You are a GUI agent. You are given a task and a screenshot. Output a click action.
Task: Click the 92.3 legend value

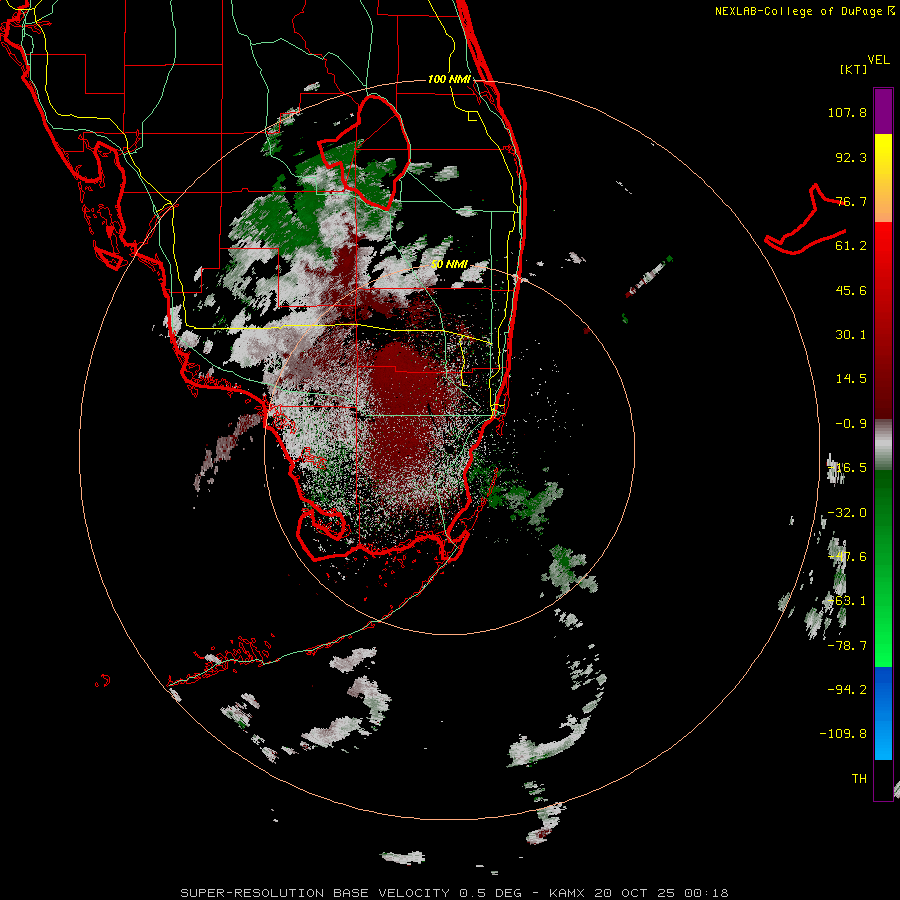[x=851, y=157]
